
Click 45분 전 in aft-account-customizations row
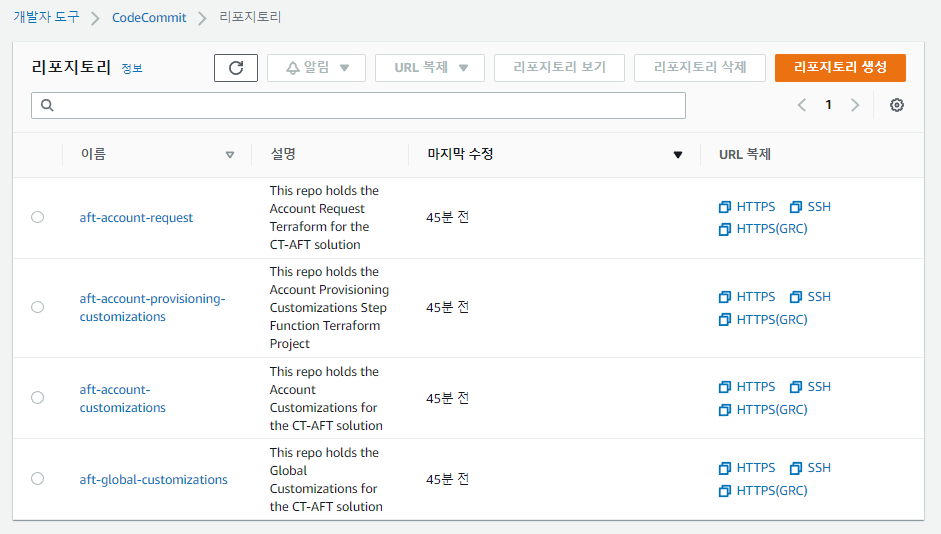tap(448, 398)
